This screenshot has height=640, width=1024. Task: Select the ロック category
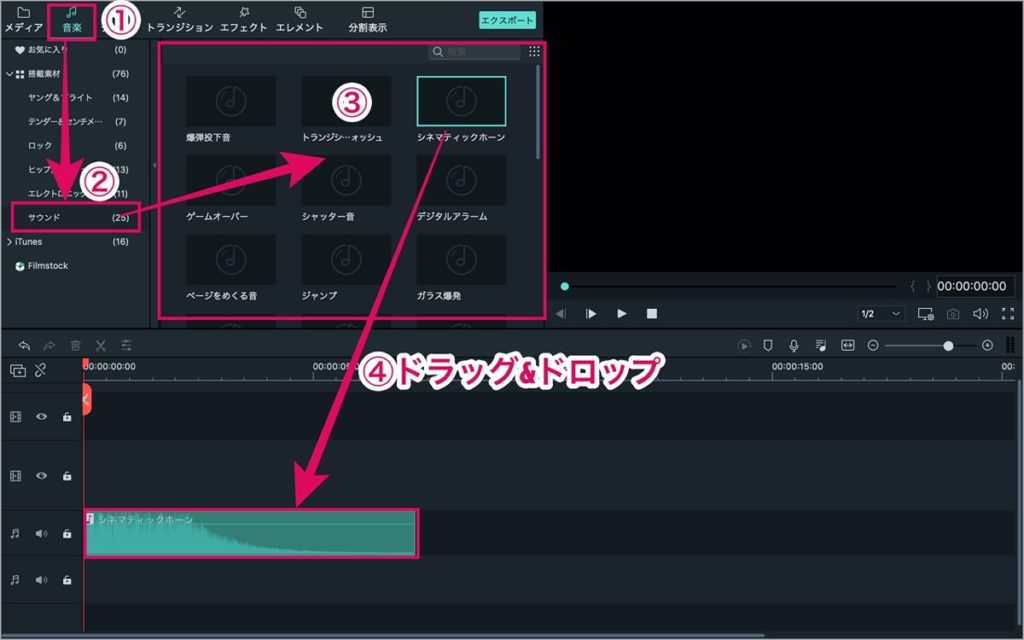click(75, 146)
